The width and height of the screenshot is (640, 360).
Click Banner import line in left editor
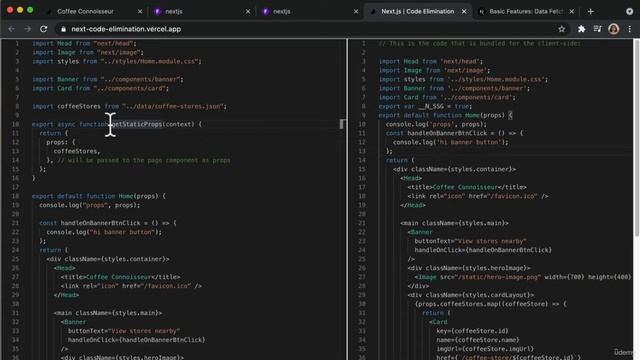(x=108, y=79)
